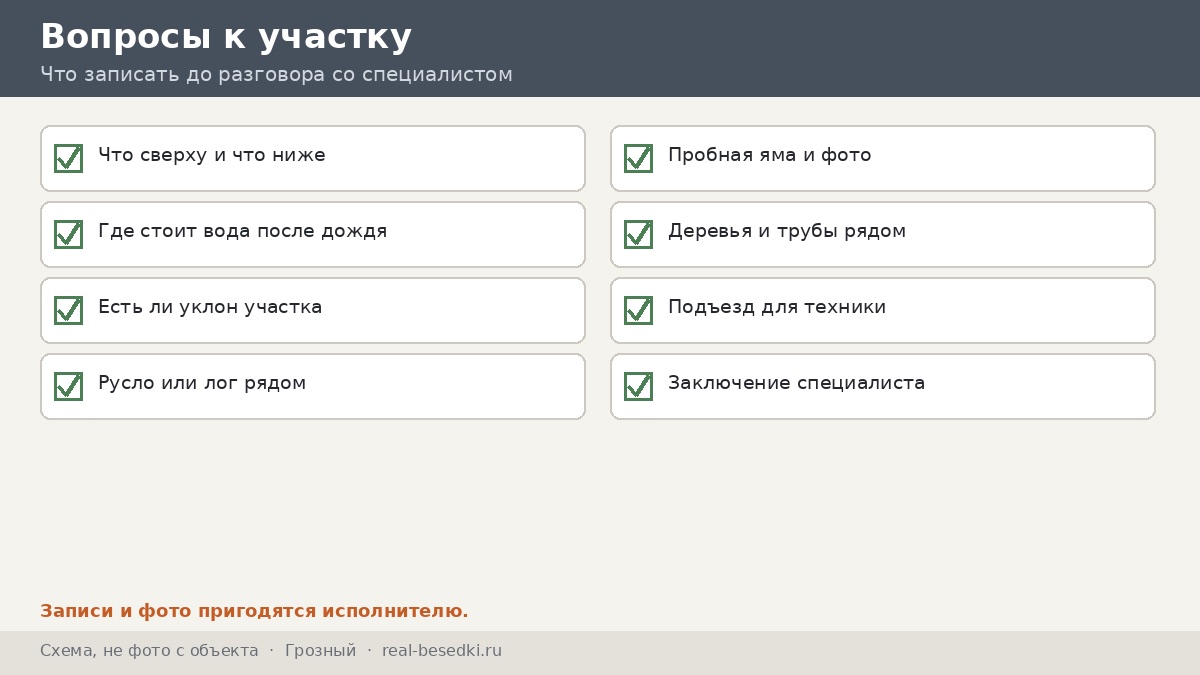Click the "Где стоит вода после дождя" label

243,231
